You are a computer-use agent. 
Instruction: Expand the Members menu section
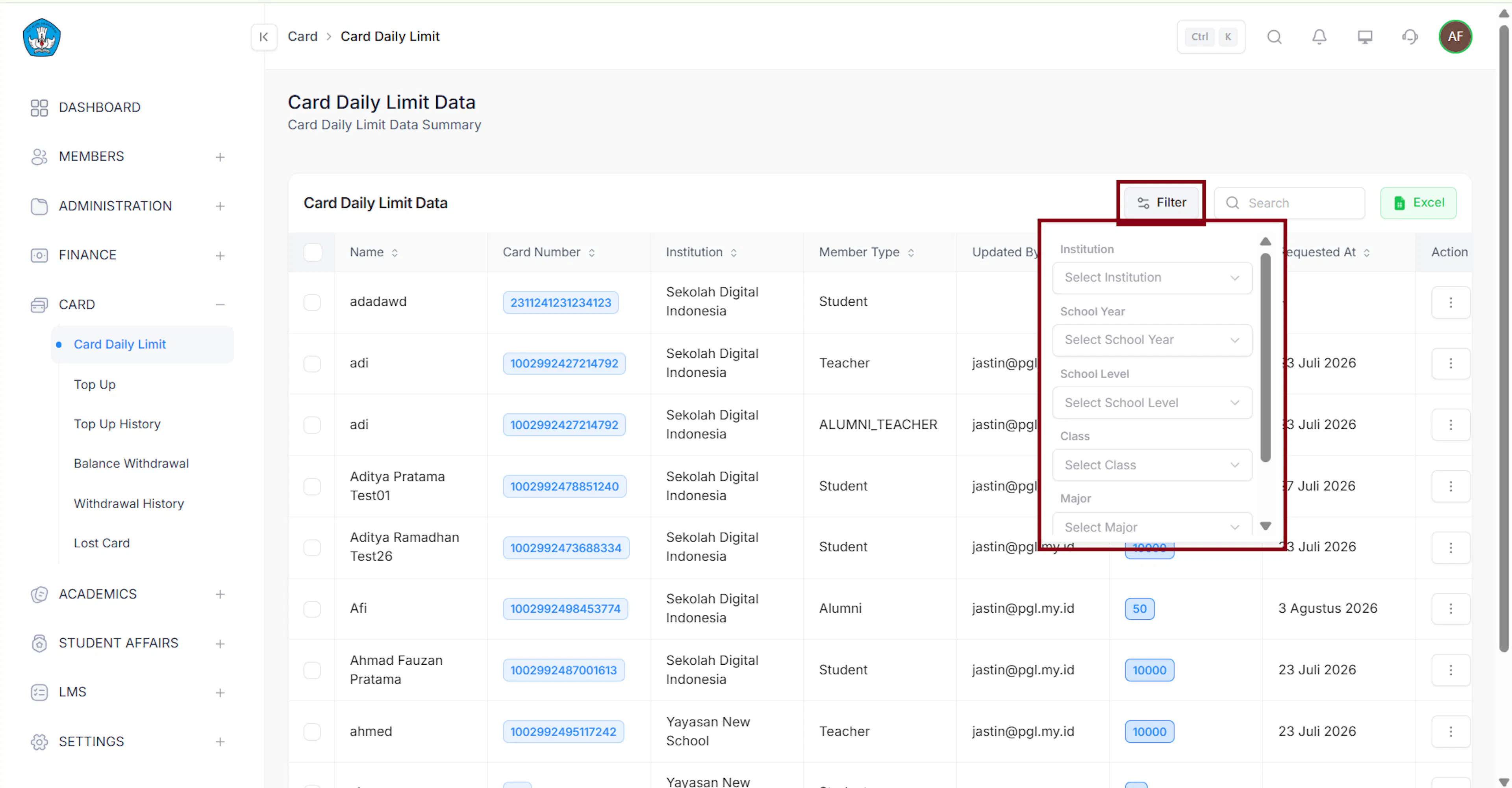220,157
